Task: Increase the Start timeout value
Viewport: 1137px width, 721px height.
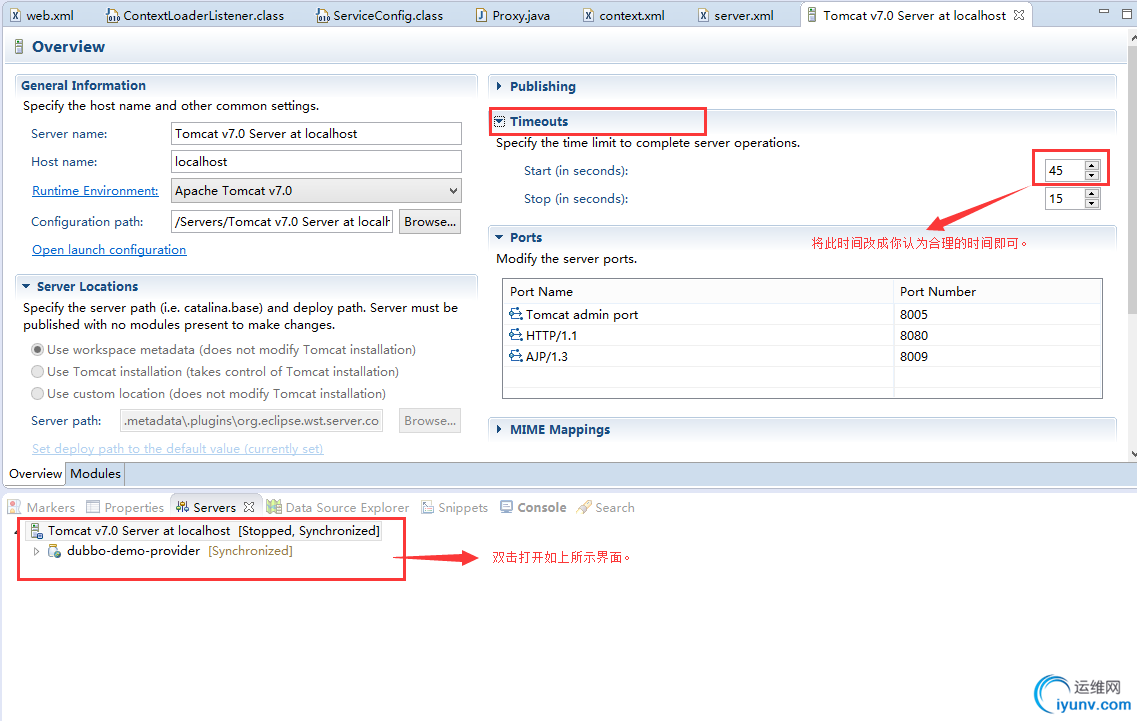Action: click(1092, 166)
